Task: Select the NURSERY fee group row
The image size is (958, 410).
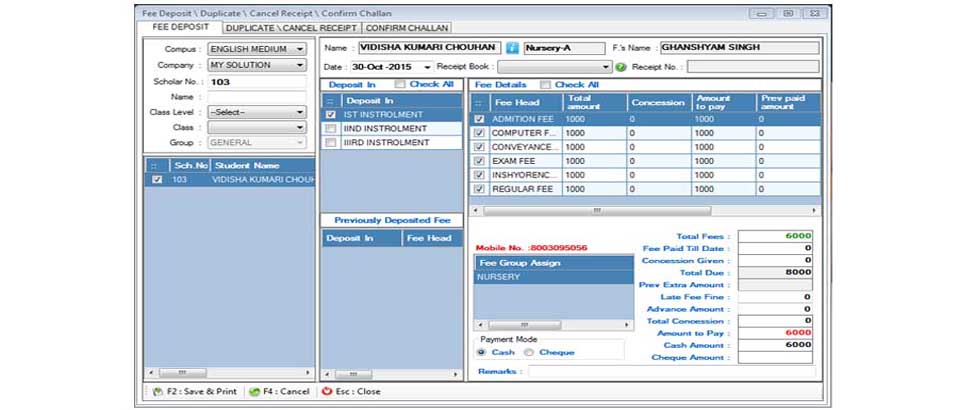Action: pyautogui.click(x=554, y=277)
